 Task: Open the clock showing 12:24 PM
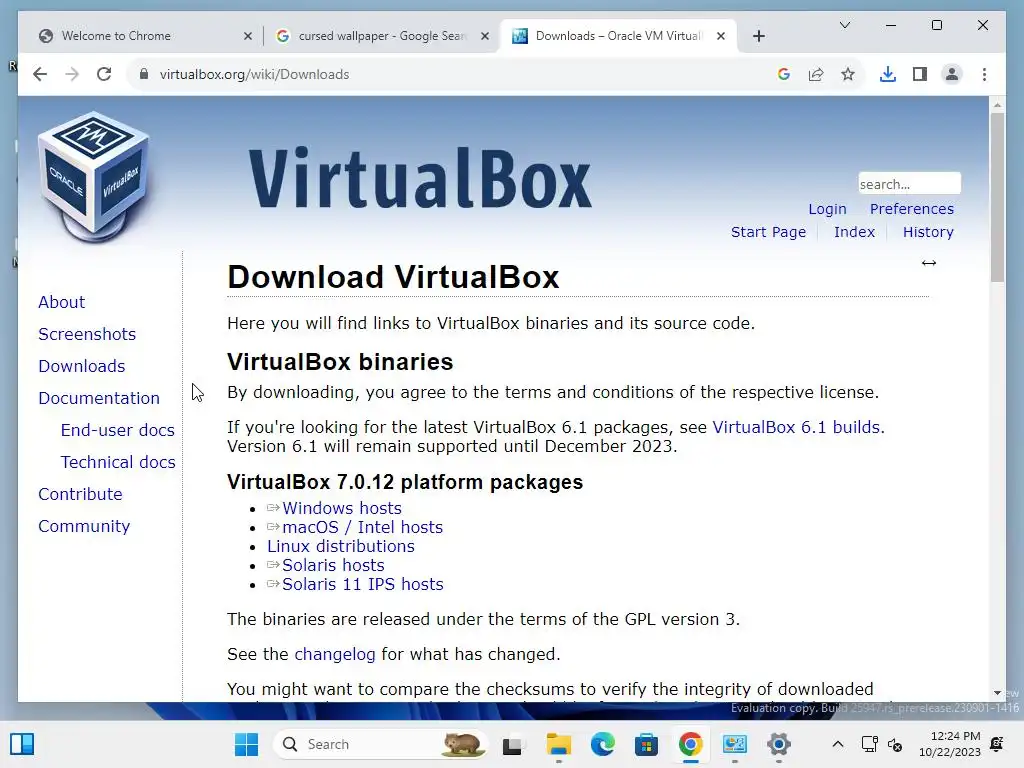[950, 744]
